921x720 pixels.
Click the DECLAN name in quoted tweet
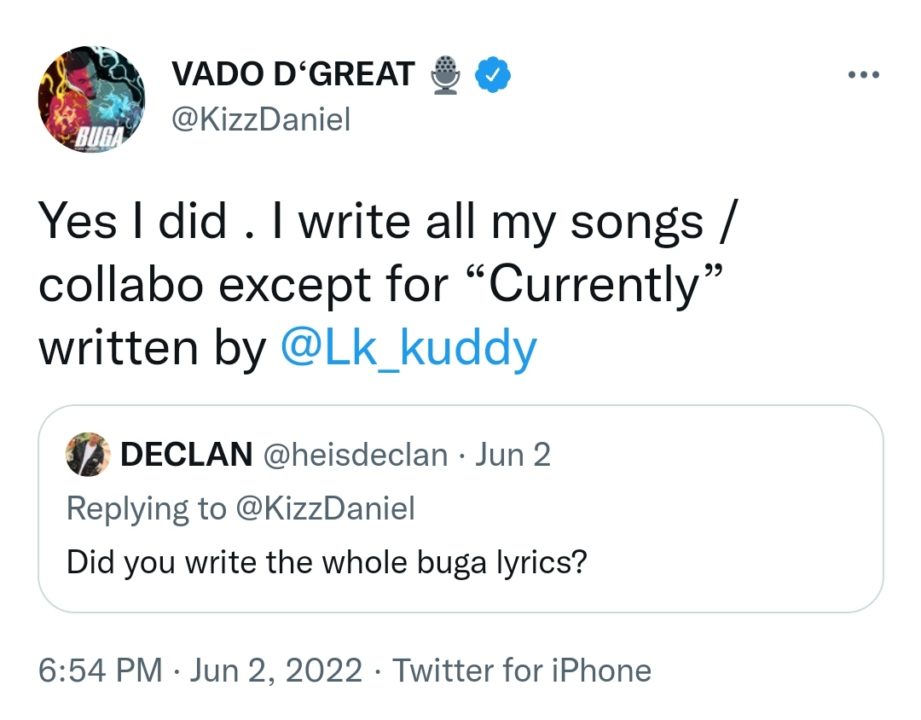(x=186, y=455)
